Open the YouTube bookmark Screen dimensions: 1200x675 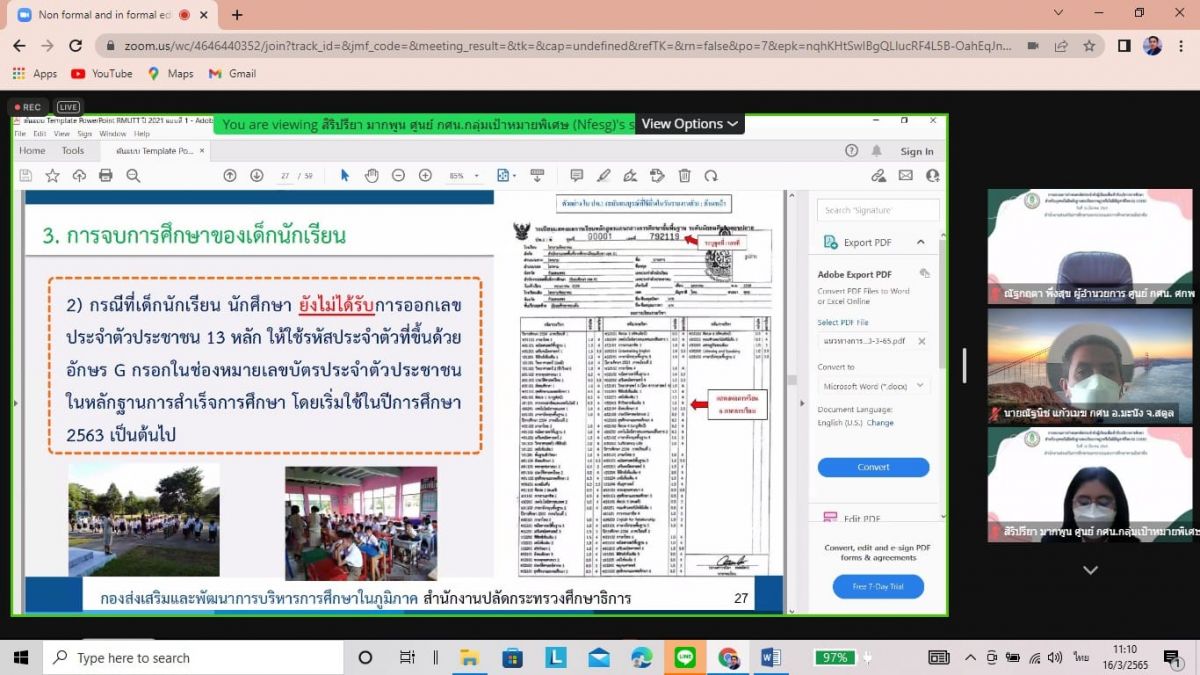[102, 74]
